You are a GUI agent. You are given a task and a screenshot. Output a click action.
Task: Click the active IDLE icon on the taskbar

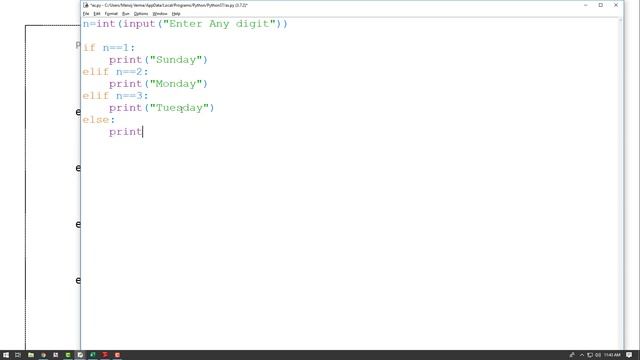pos(80,355)
